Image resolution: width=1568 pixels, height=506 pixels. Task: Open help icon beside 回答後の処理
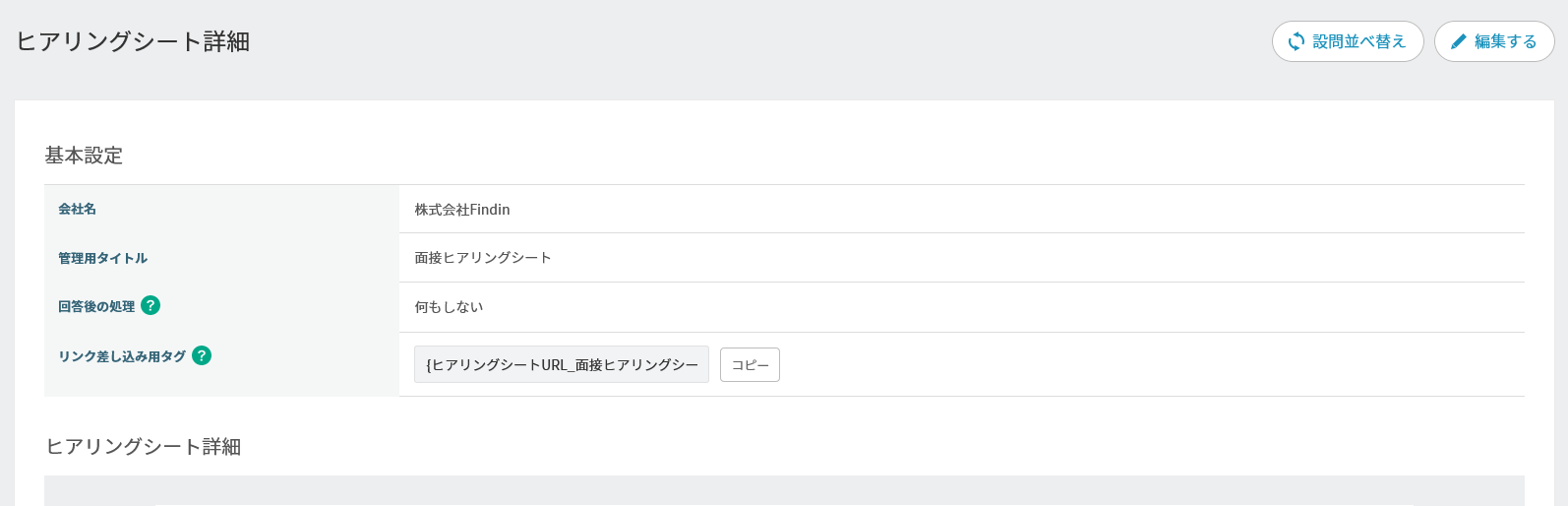tap(151, 305)
